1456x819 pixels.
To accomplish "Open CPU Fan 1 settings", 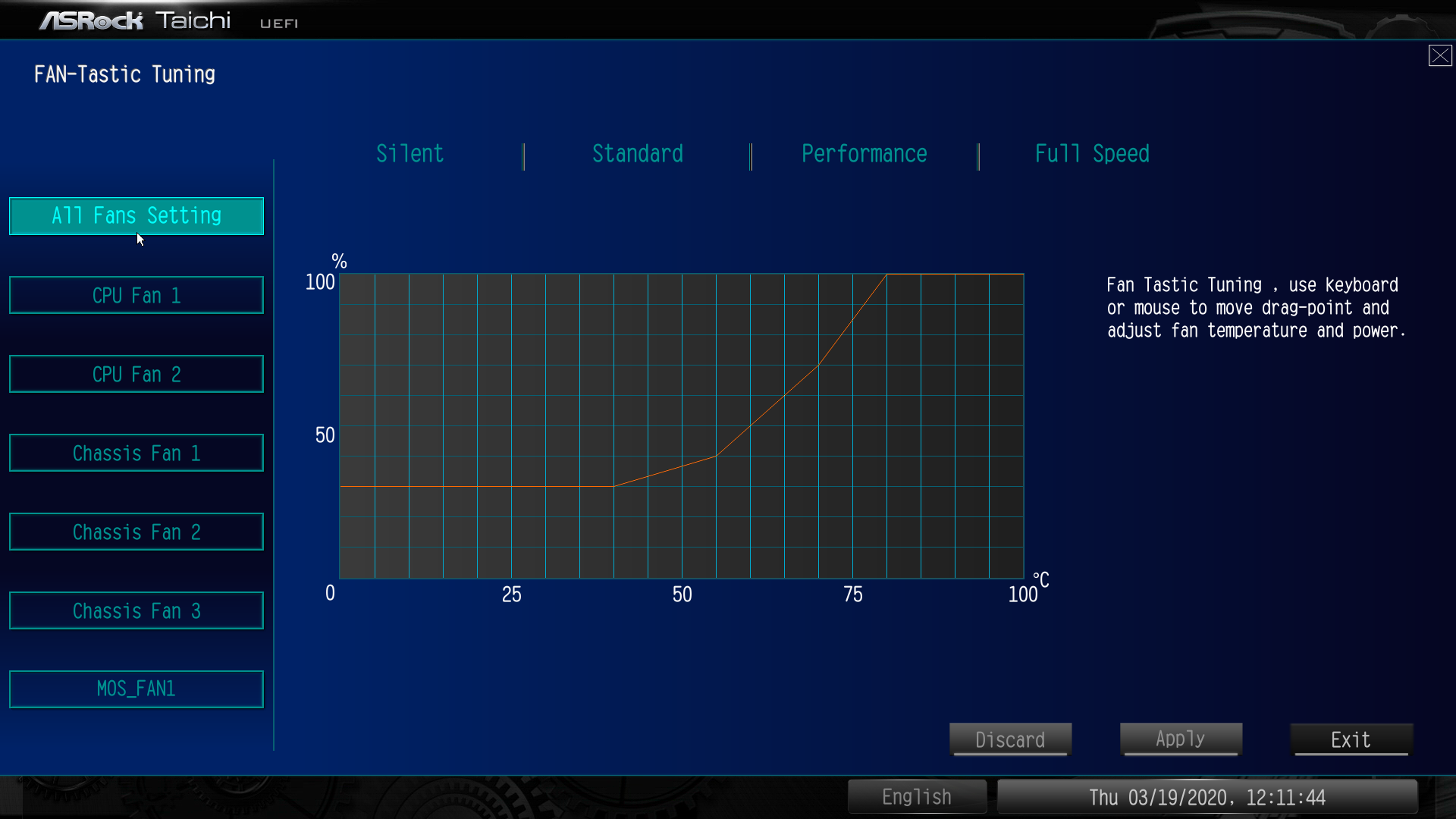I will [x=136, y=295].
